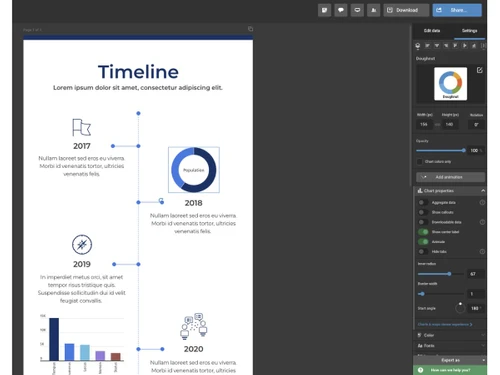500x375 pixels.
Task: Turn off the Show center label switch
Action: point(423,232)
